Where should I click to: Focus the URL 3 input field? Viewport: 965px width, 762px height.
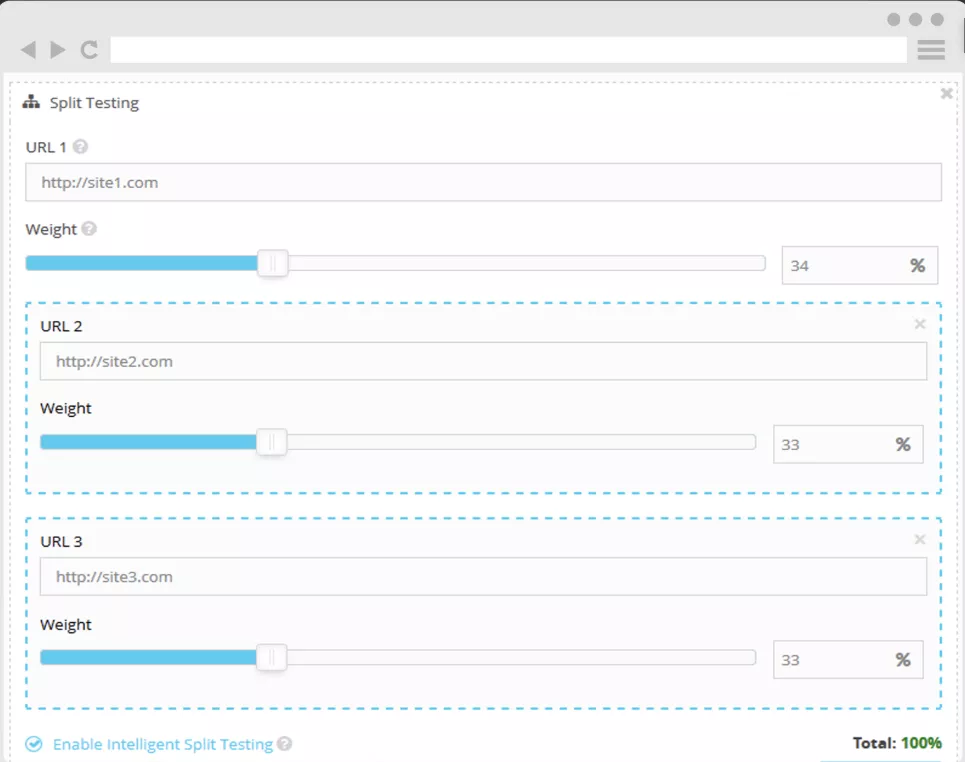(x=483, y=577)
